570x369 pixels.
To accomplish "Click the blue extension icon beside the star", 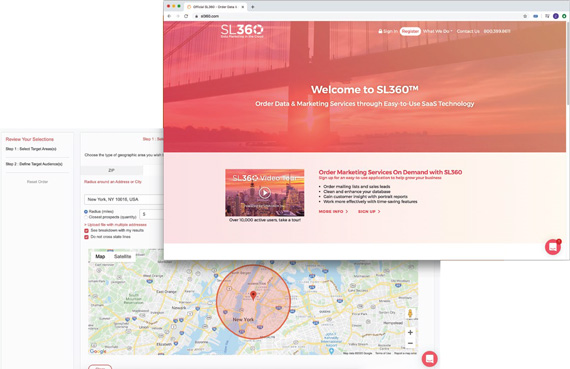I will (x=535, y=16).
